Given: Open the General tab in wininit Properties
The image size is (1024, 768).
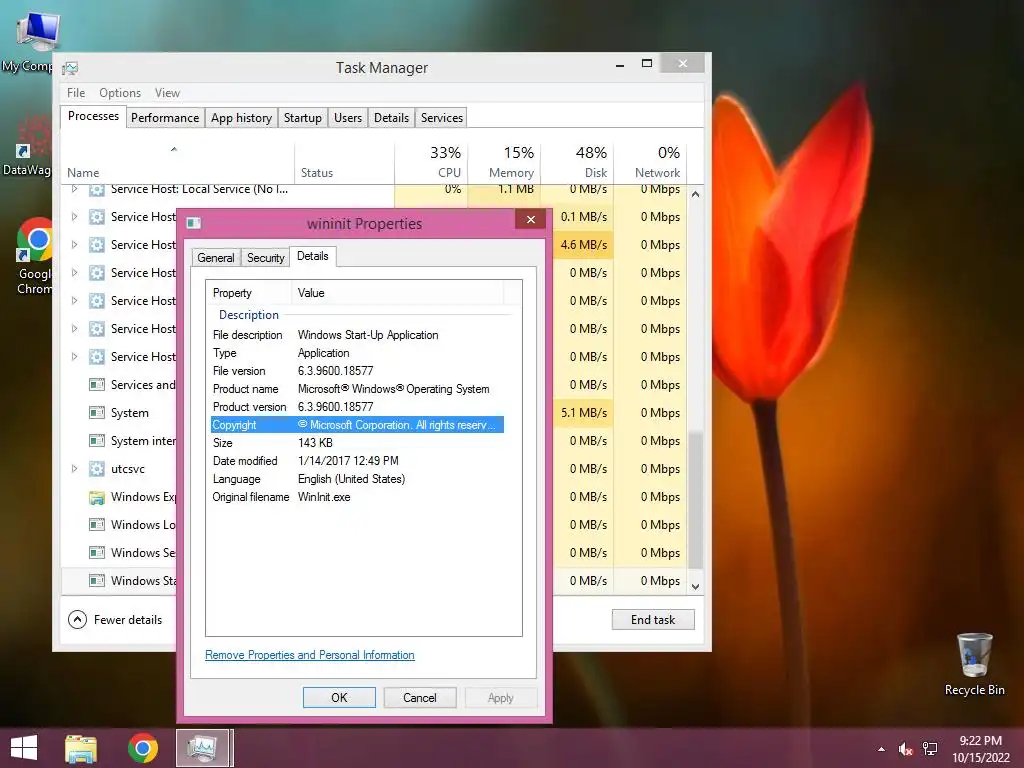Looking at the screenshot, I should (x=216, y=258).
